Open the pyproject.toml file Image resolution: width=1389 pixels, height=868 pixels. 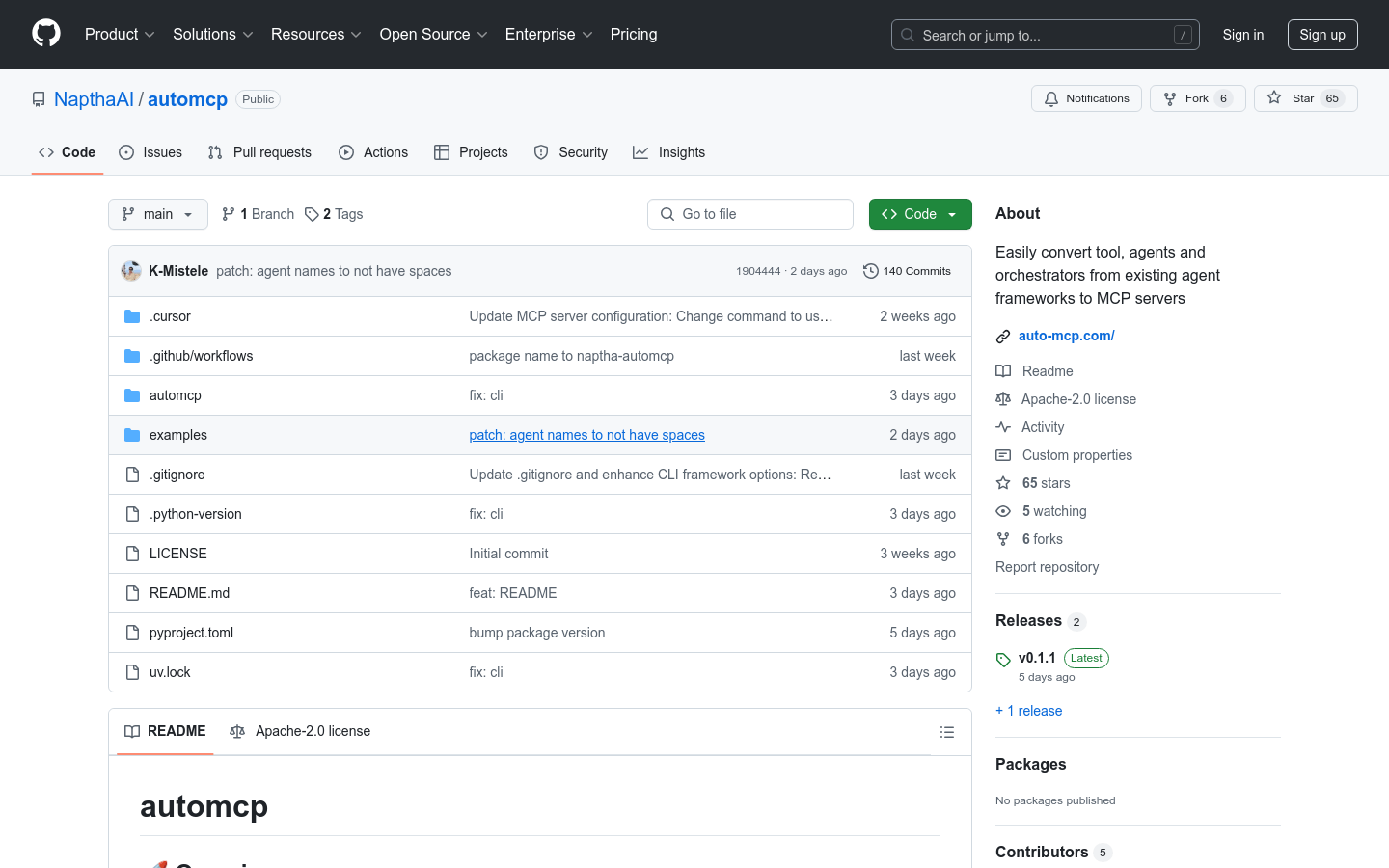(192, 633)
